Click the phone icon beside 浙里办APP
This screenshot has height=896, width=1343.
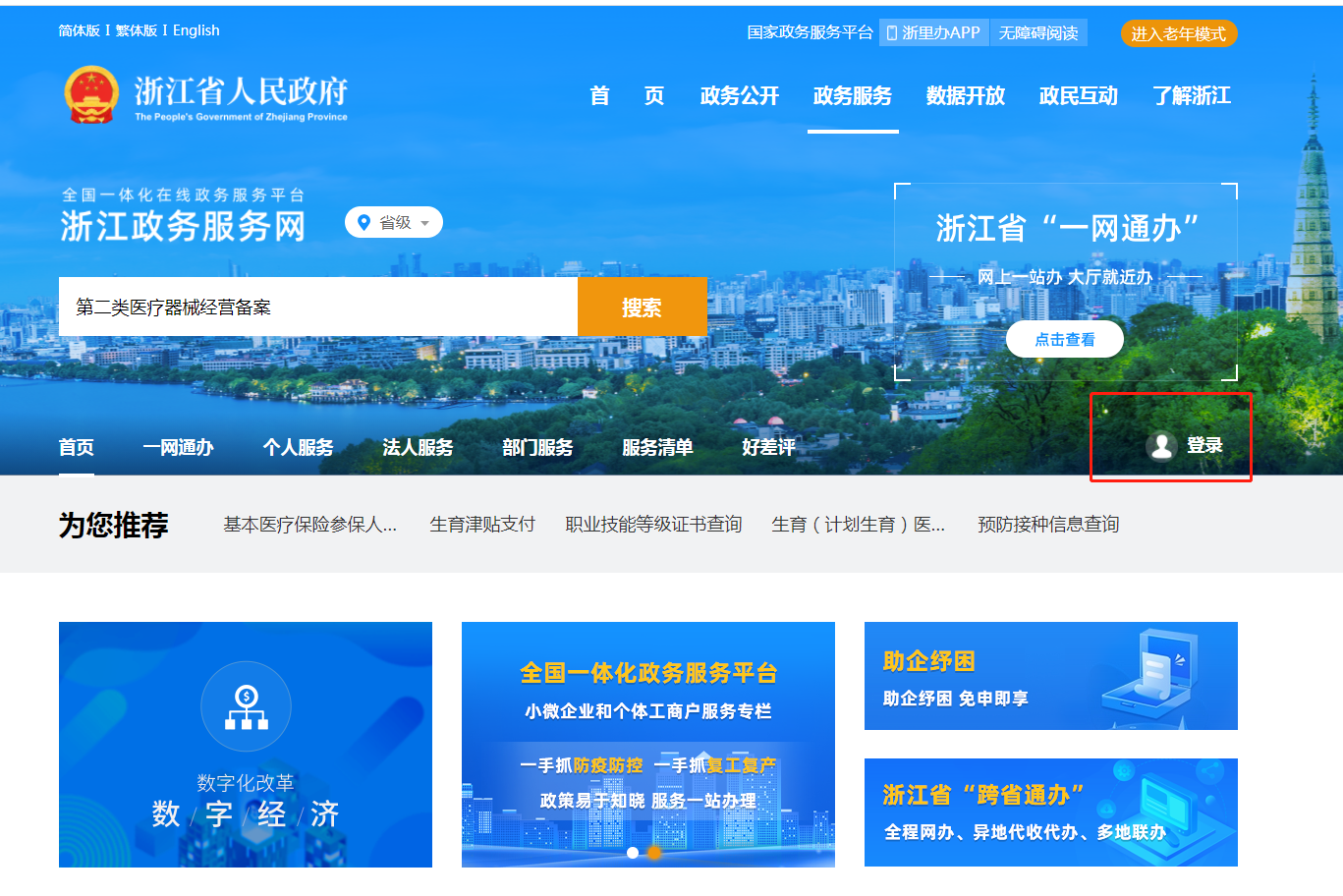pyautogui.click(x=892, y=33)
